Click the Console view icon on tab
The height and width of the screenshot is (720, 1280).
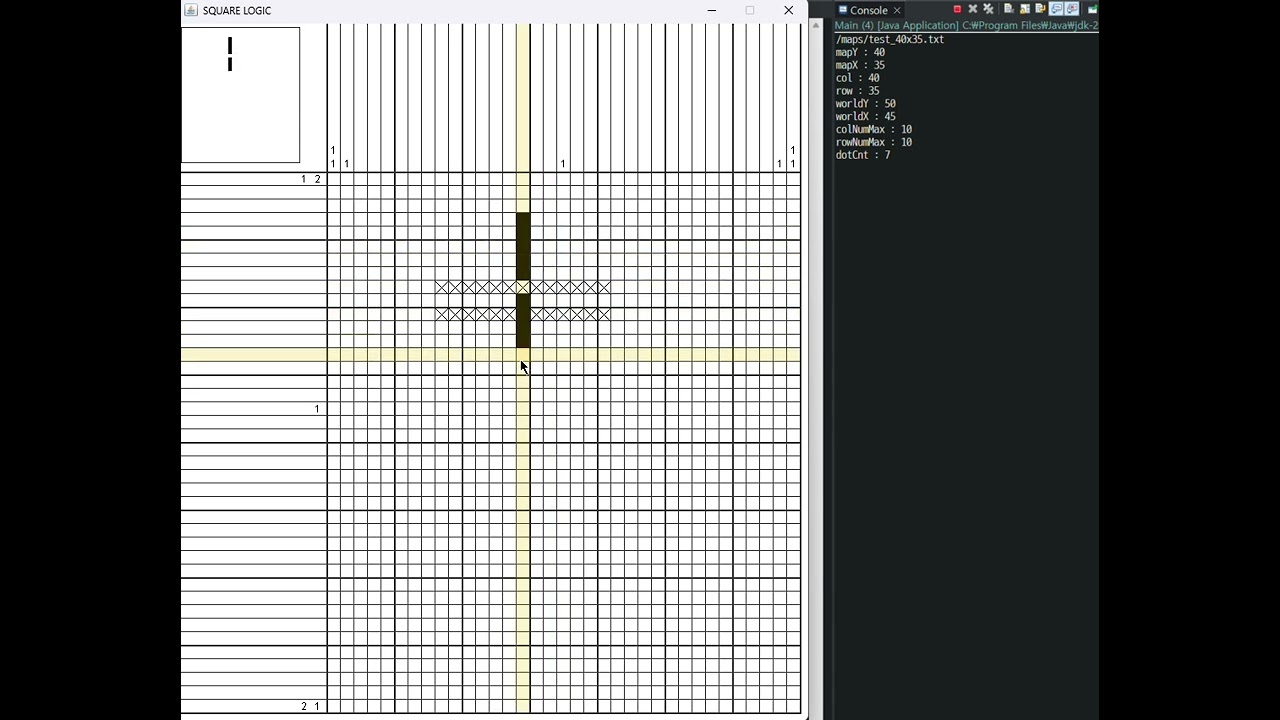[x=842, y=10]
